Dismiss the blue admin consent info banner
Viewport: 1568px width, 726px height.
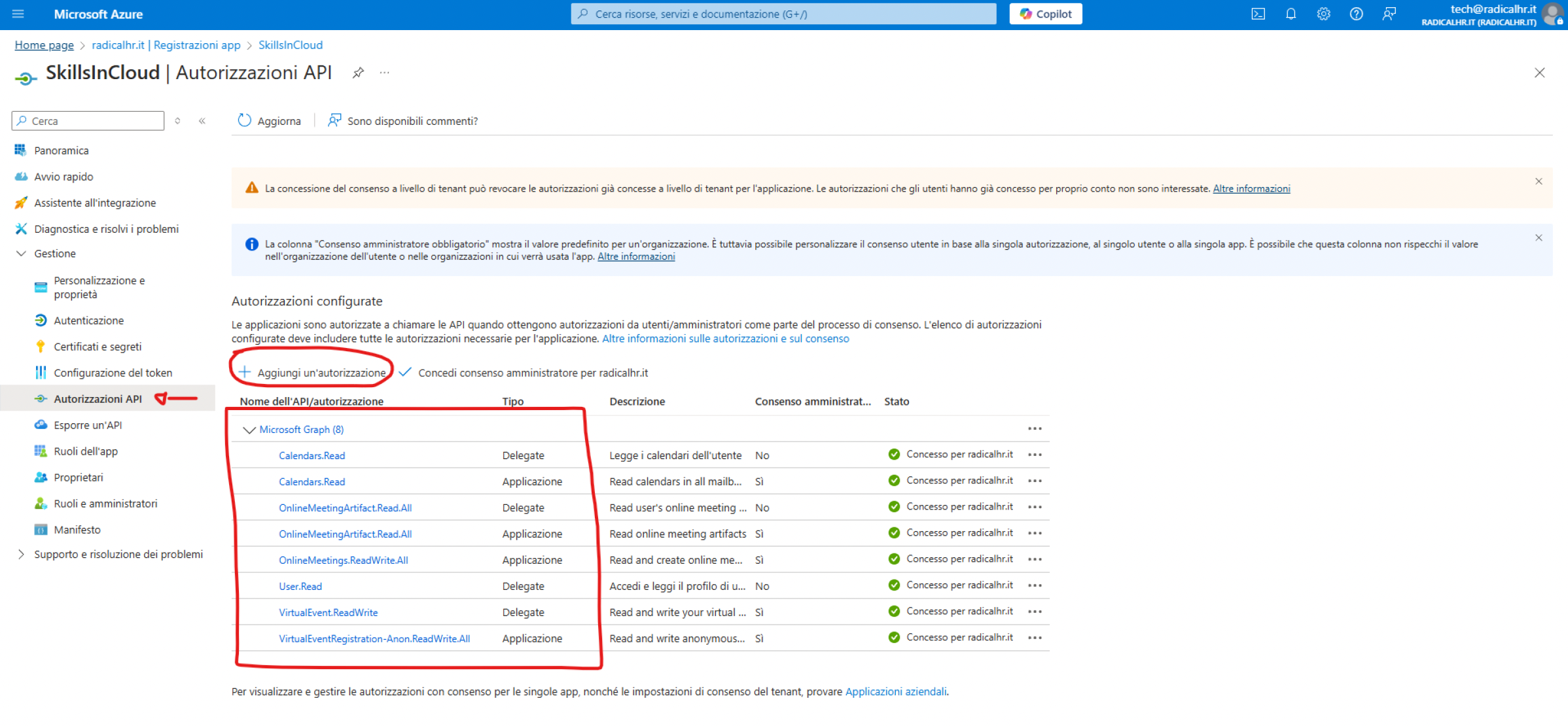1539,237
